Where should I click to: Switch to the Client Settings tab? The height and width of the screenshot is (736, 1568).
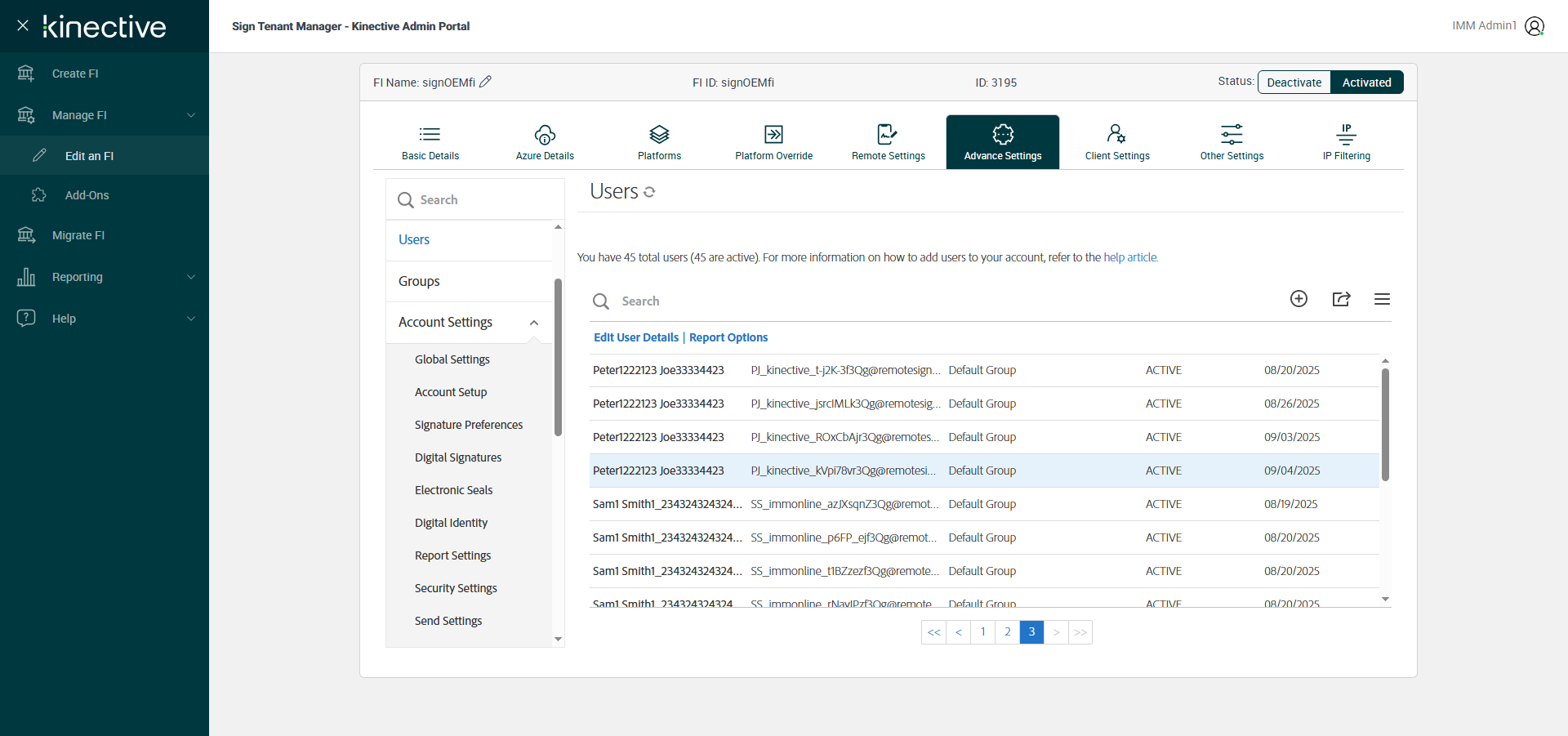(x=1116, y=142)
